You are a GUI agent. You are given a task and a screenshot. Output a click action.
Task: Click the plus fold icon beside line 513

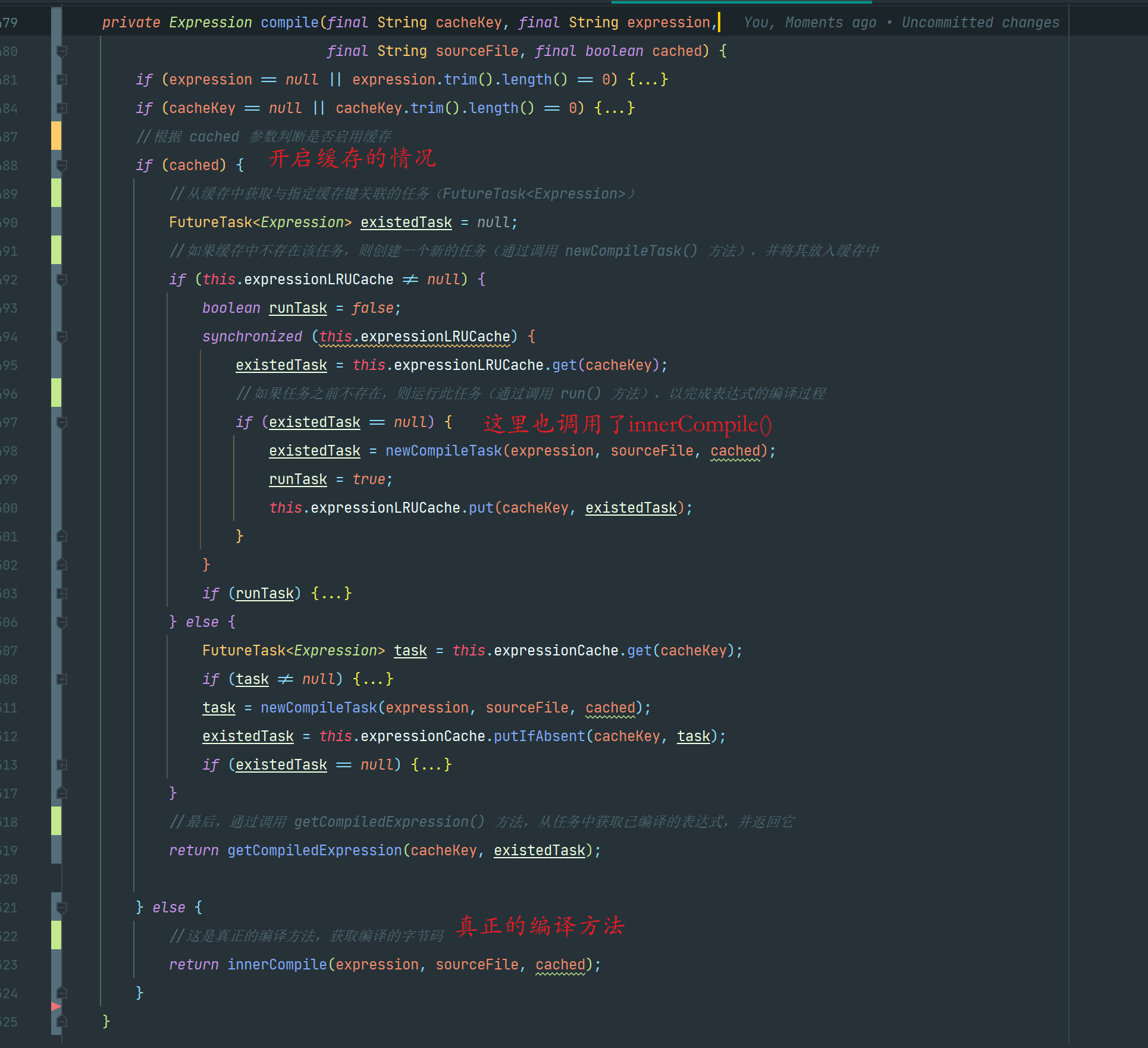pyautogui.click(x=61, y=764)
